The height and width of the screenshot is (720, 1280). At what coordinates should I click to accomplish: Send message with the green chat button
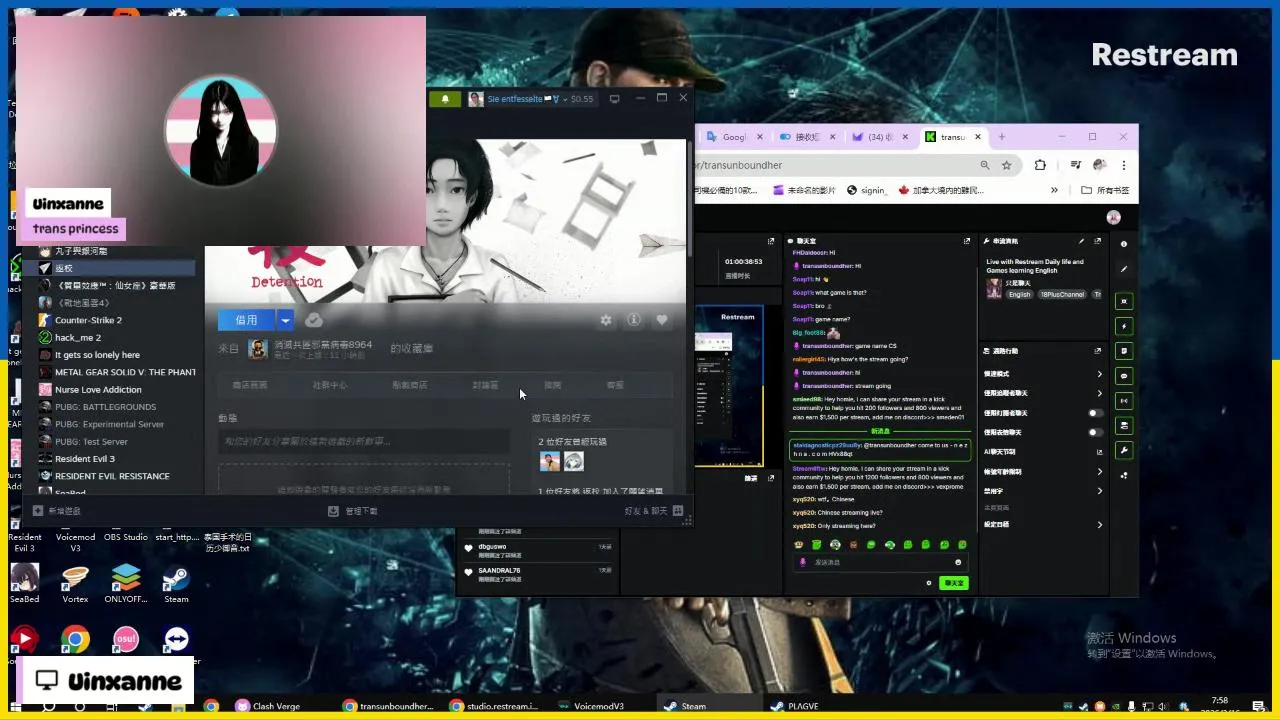pyautogui.click(x=954, y=583)
